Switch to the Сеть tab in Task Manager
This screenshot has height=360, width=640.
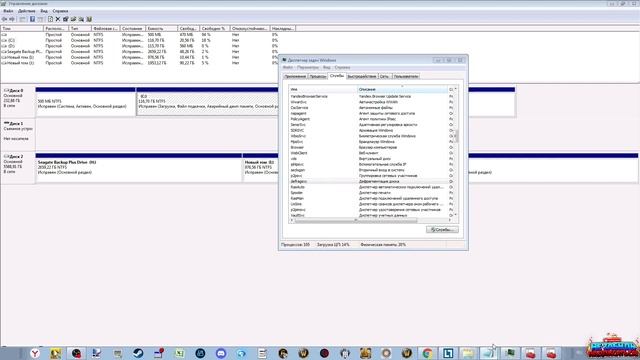[x=384, y=76]
